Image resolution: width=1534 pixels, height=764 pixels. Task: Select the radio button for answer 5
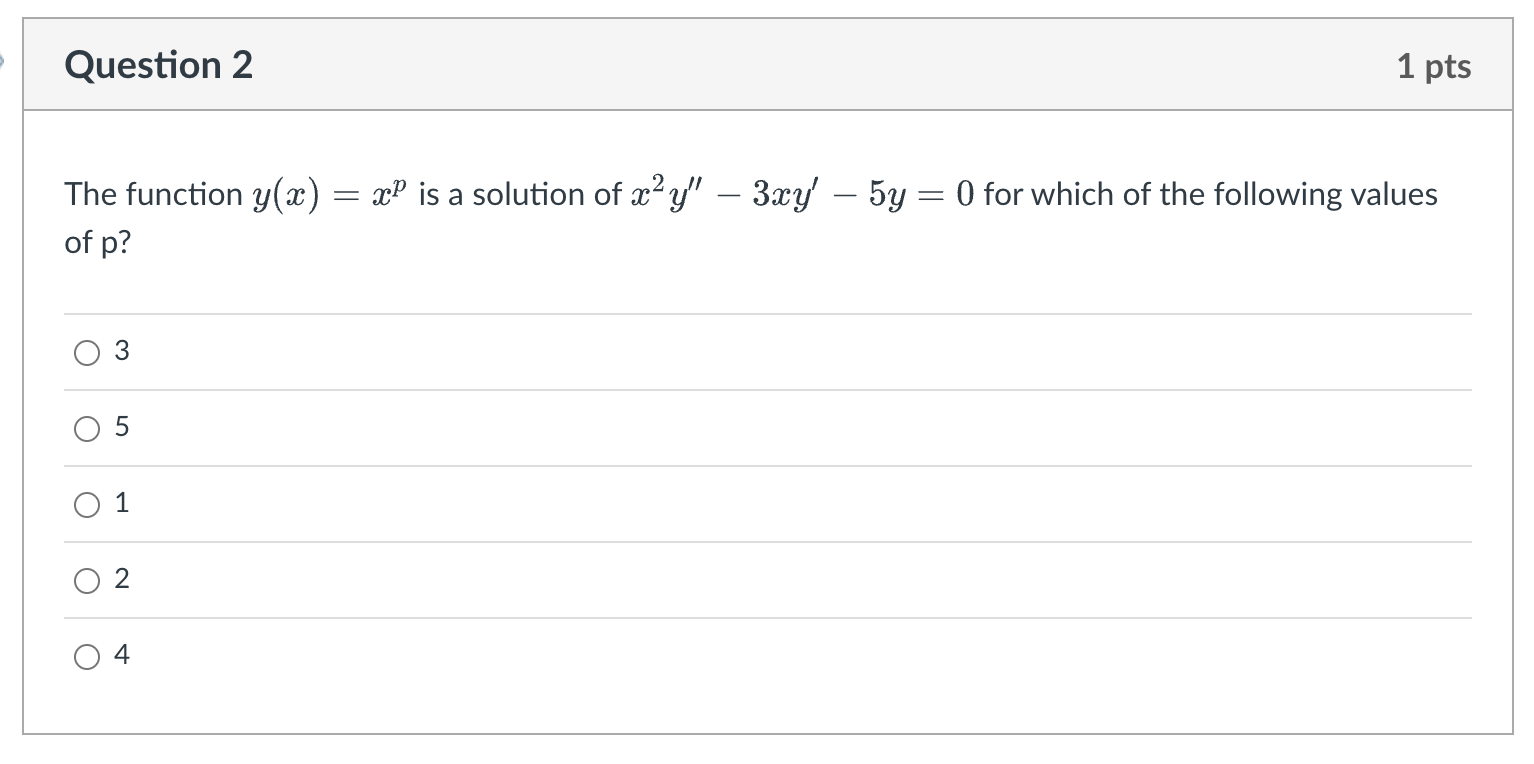tap(86, 428)
